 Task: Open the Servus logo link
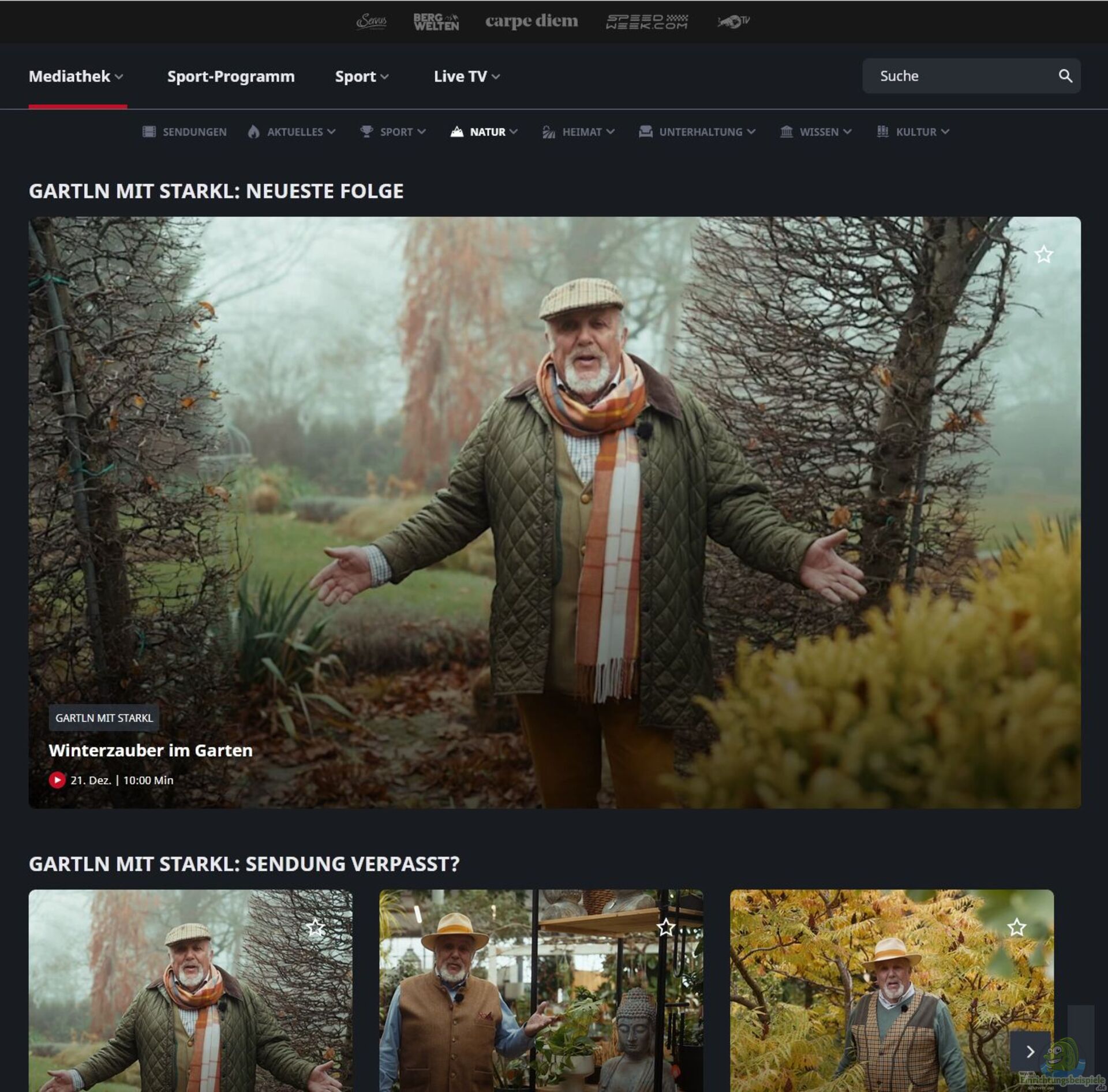pos(371,21)
